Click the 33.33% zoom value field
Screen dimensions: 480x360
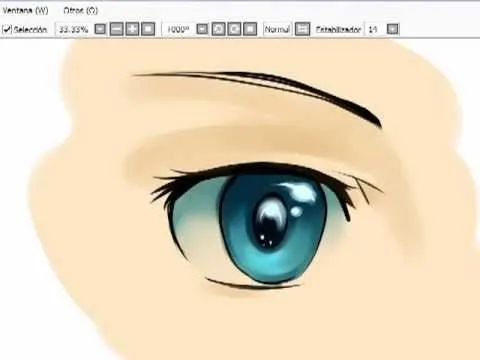point(73,29)
